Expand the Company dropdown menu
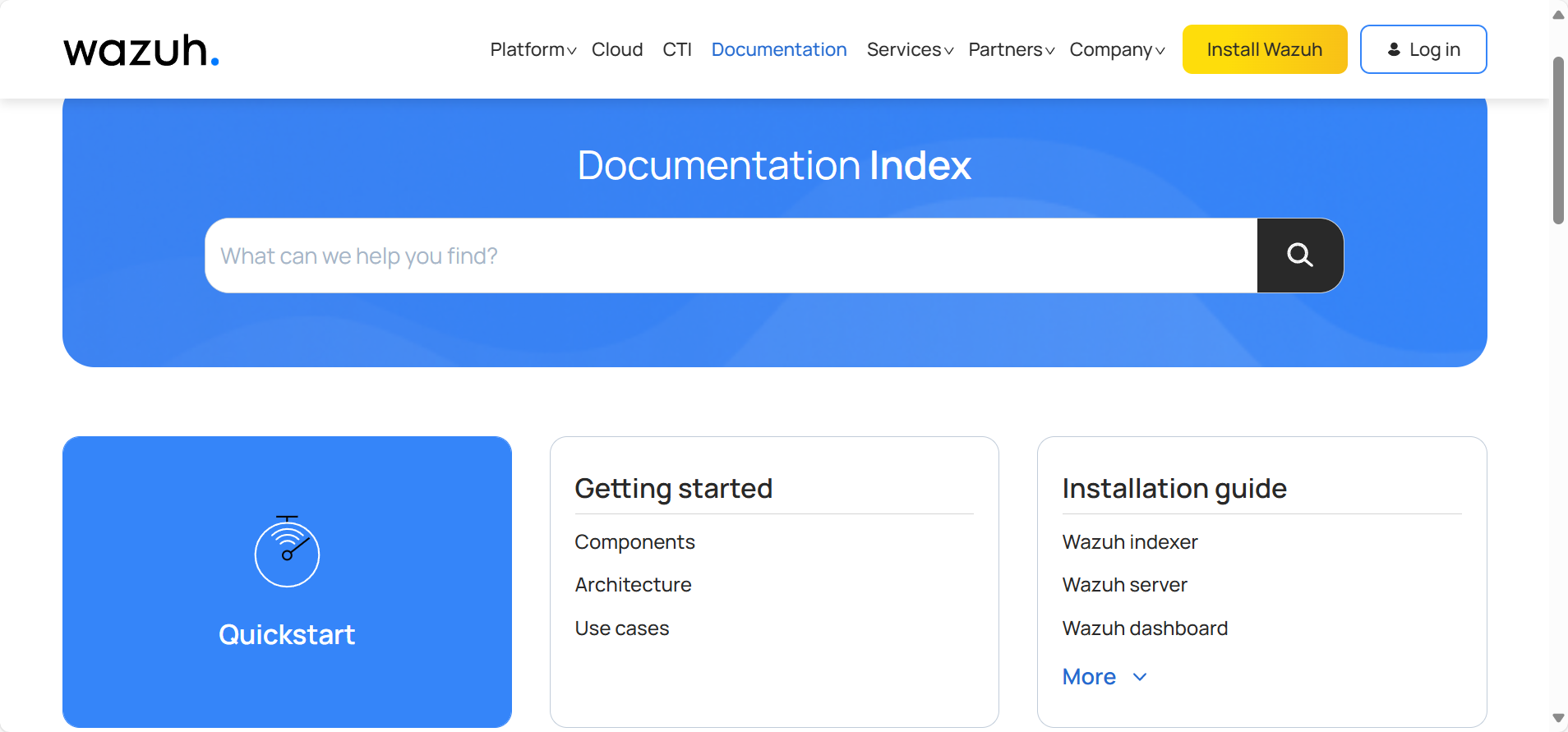Image resolution: width=1568 pixels, height=732 pixels. [1117, 49]
